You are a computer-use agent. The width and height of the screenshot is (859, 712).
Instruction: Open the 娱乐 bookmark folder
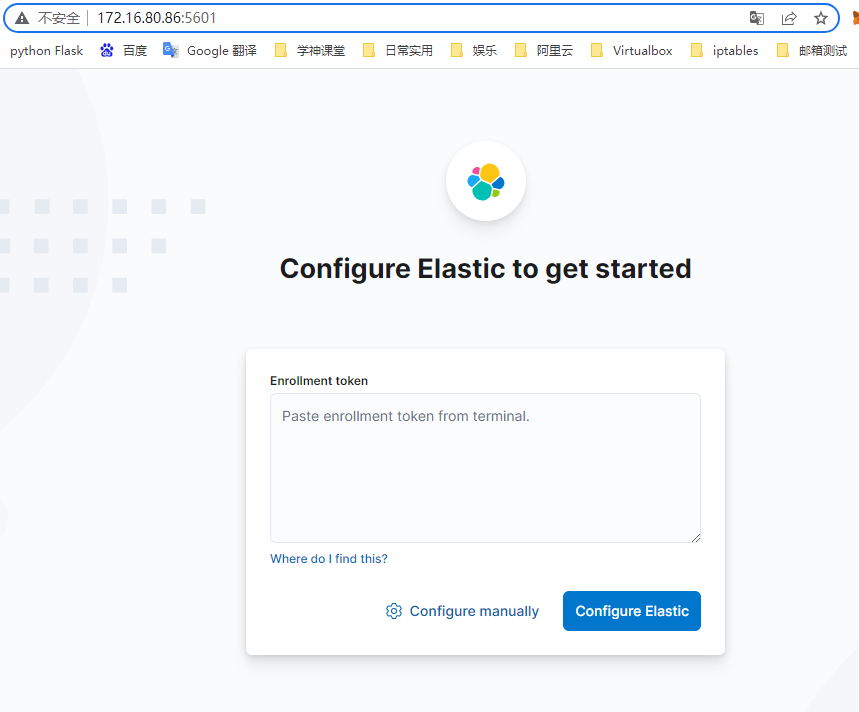point(474,51)
